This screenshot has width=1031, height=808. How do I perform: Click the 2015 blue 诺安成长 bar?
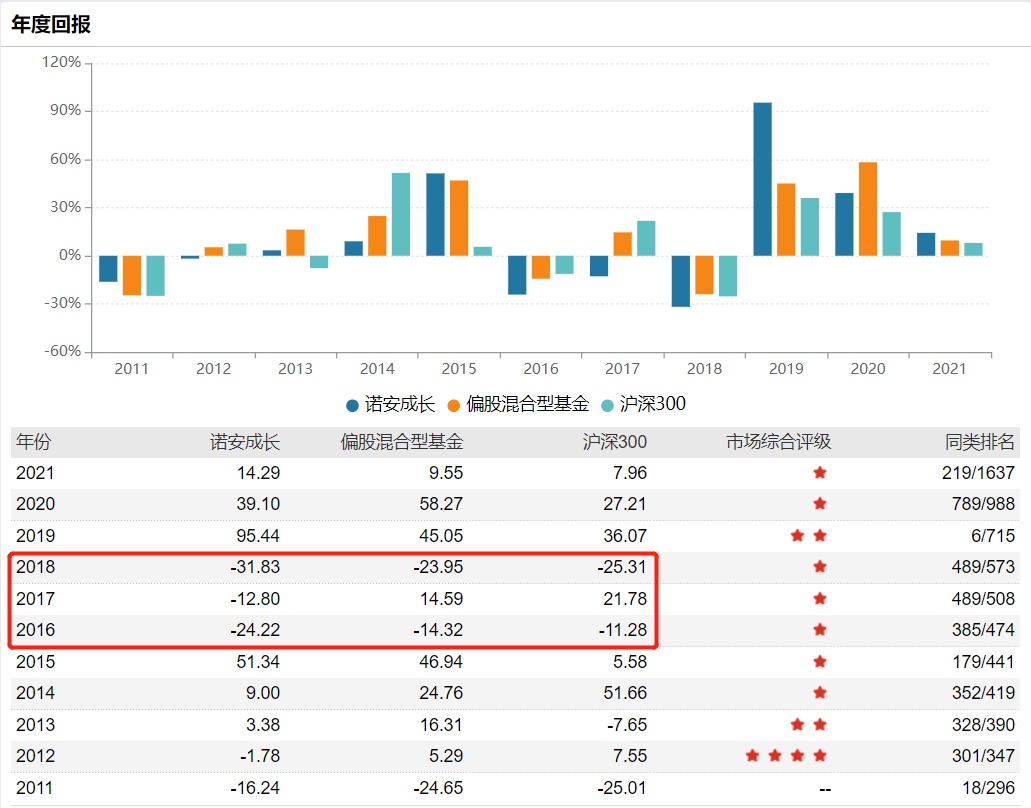point(435,214)
